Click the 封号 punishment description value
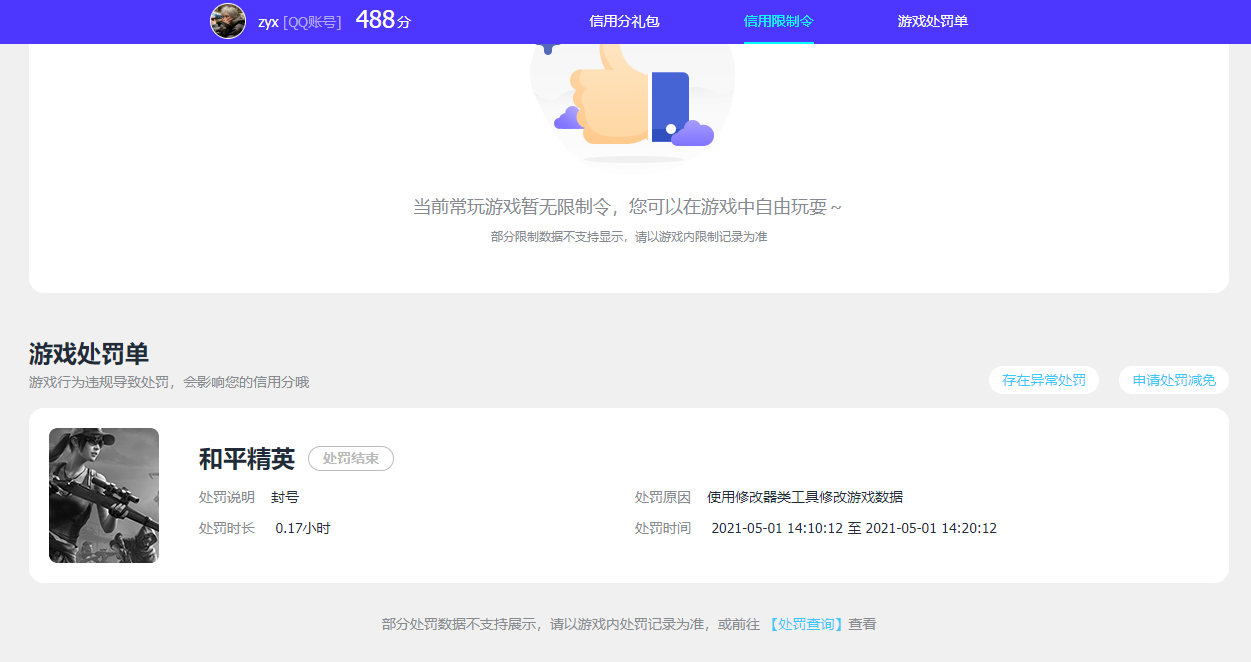Image resolution: width=1251 pixels, height=662 pixels. point(285,497)
